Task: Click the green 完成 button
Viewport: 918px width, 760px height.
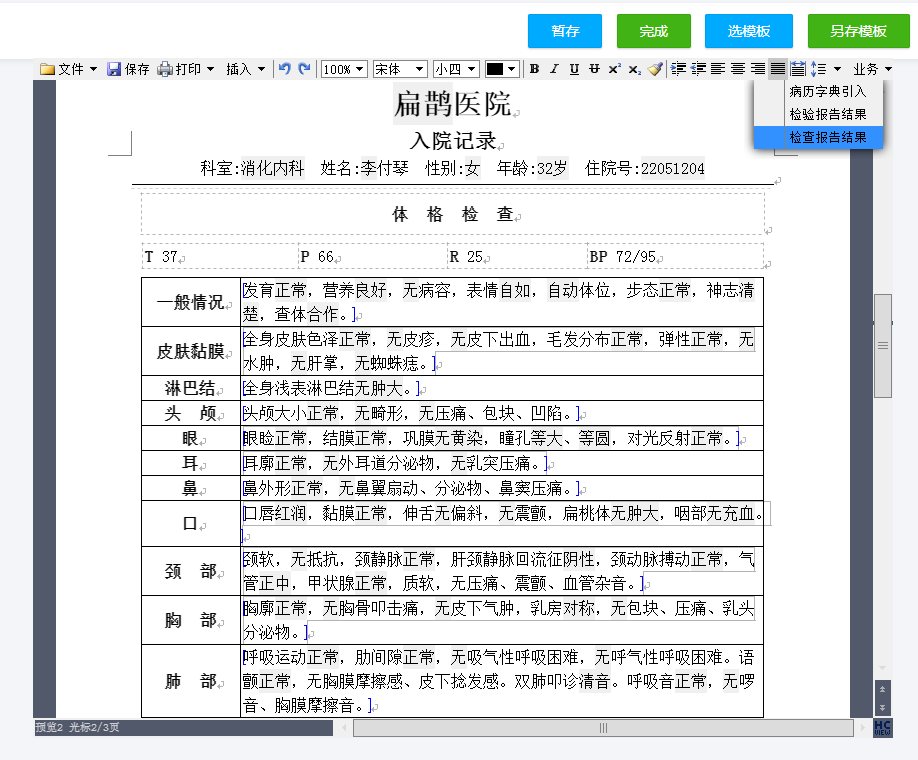Action: [x=653, y=31]
